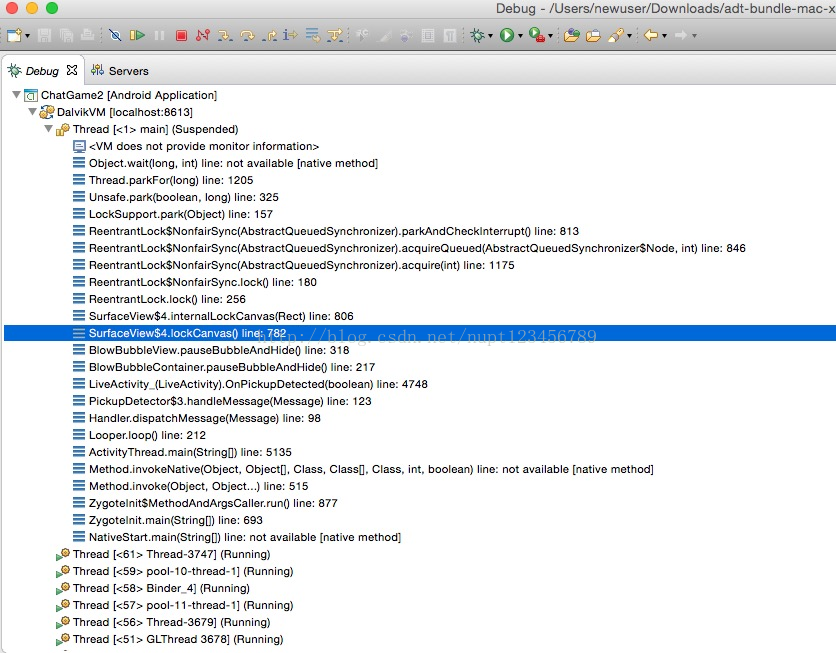Open the New wizard toolbar icon
The image size is (836, 653).
(x=14, y=36)
